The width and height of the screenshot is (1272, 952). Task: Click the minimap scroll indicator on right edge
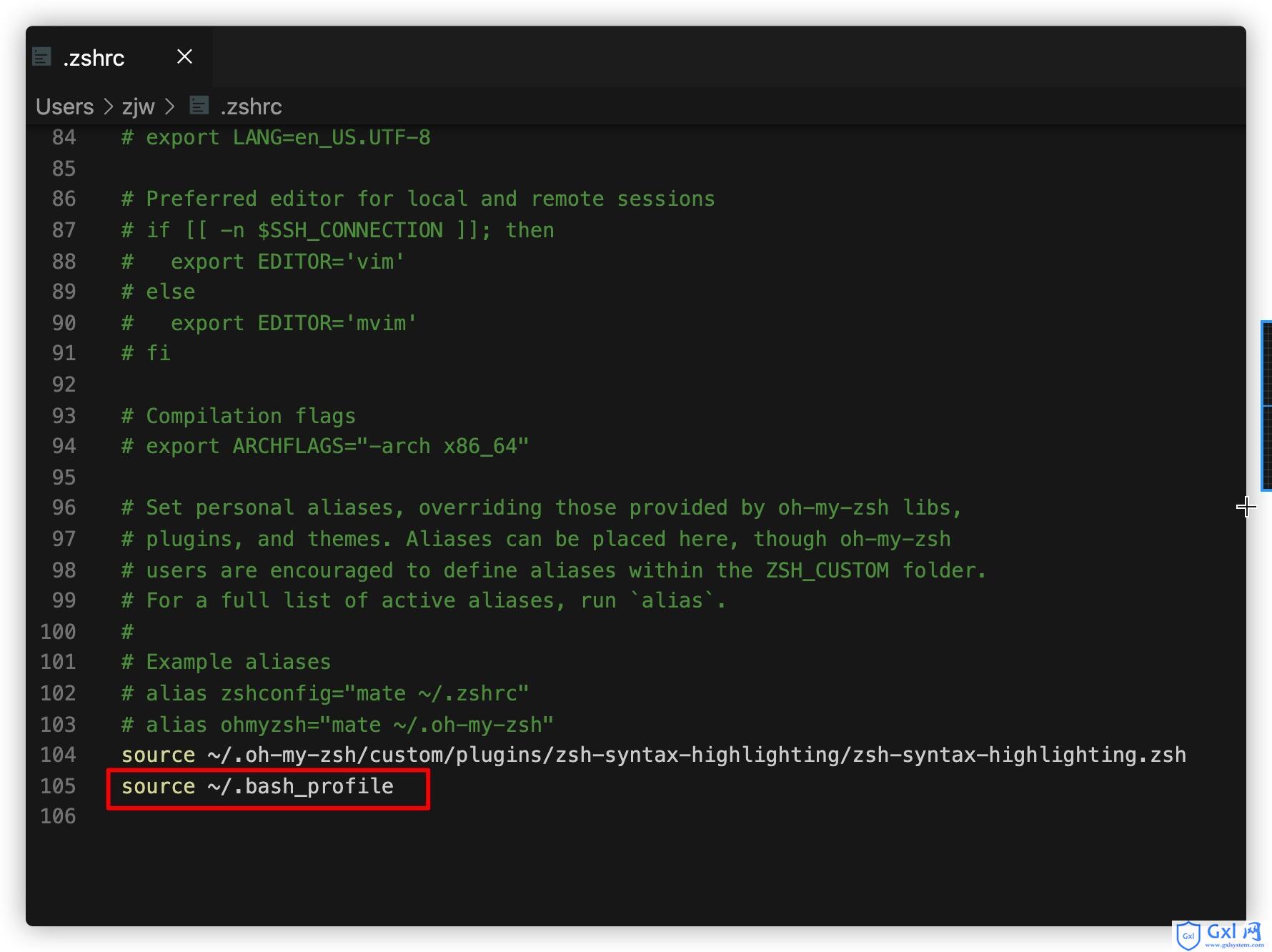pyautogui.click(x=1266, y=406)
